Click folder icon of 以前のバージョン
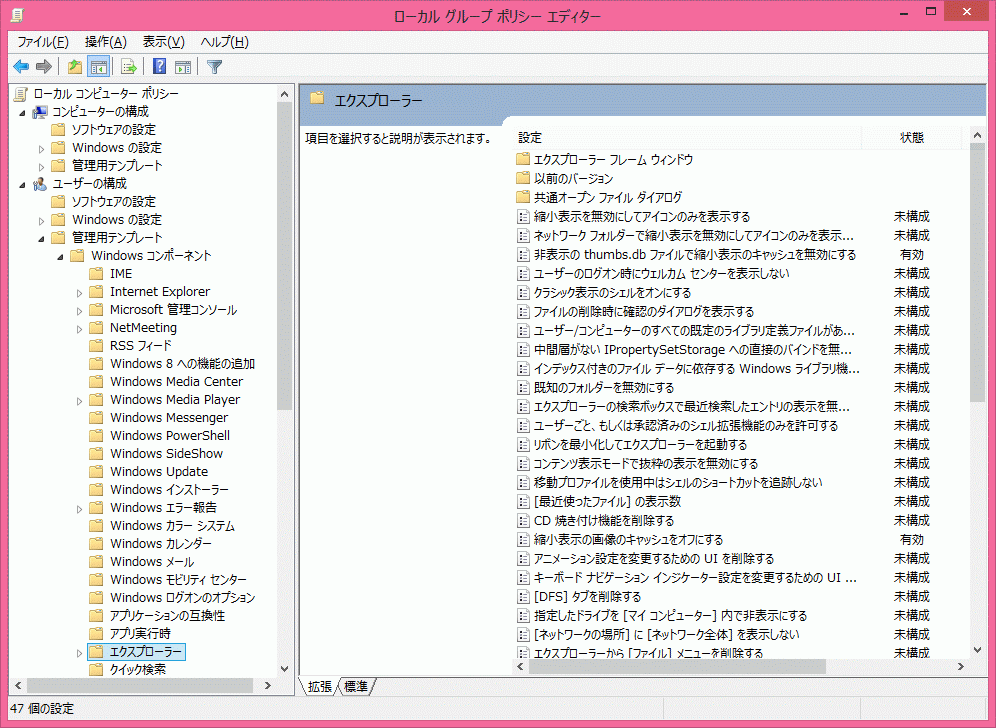The width and height of the screenshot is (996, 728). [x=523, y=178]
